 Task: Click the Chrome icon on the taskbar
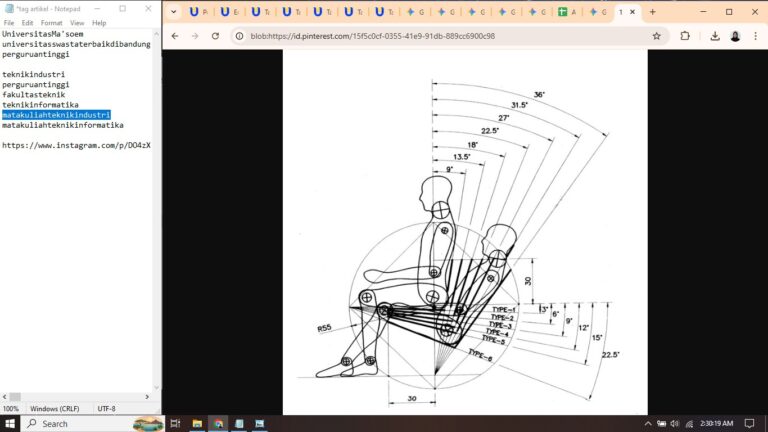click(218, 424)
